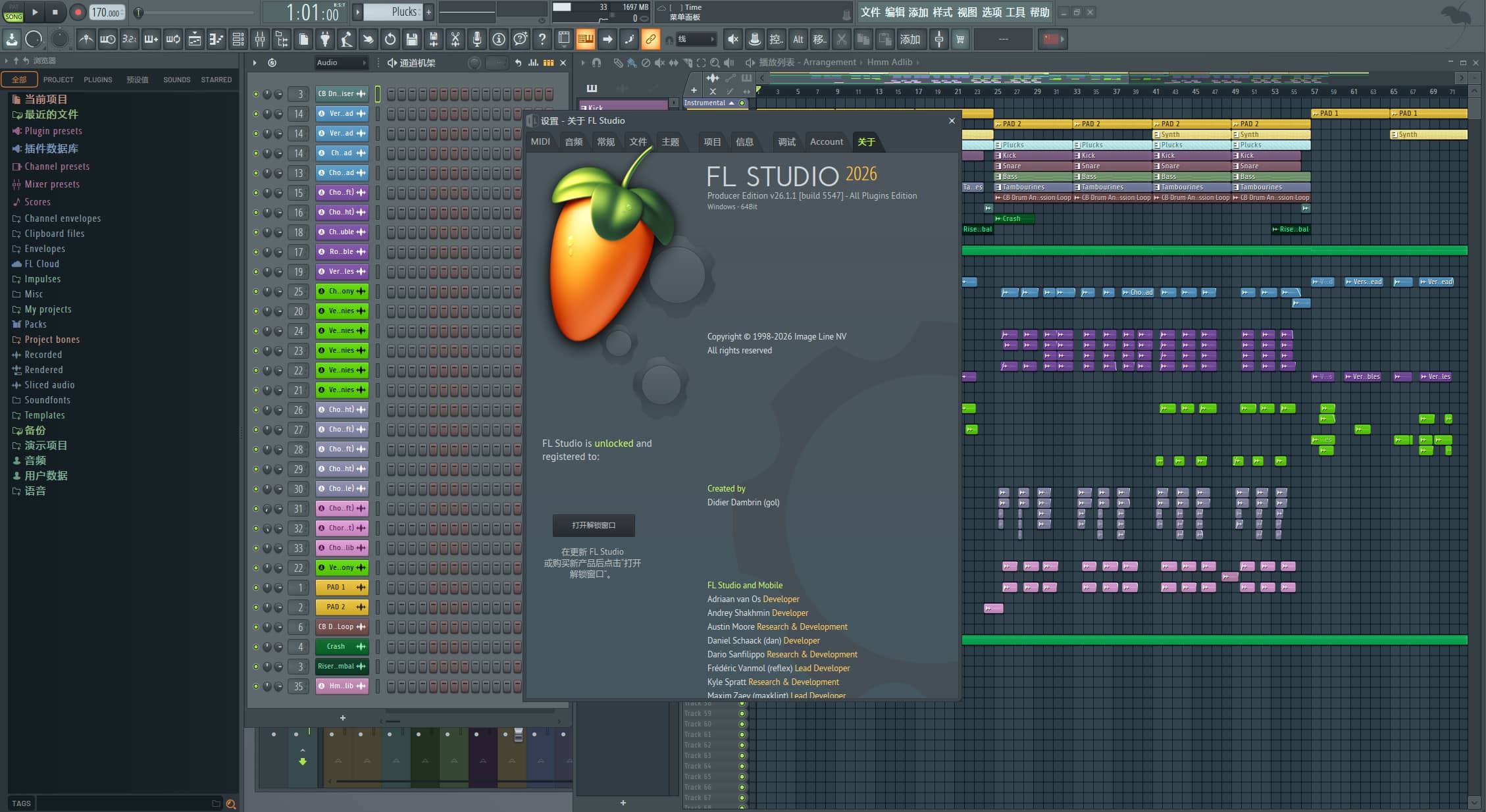Toggle mute LED of playlist Track 64
The height and width of the screenshot is (812, 1486).
point(742,766)
